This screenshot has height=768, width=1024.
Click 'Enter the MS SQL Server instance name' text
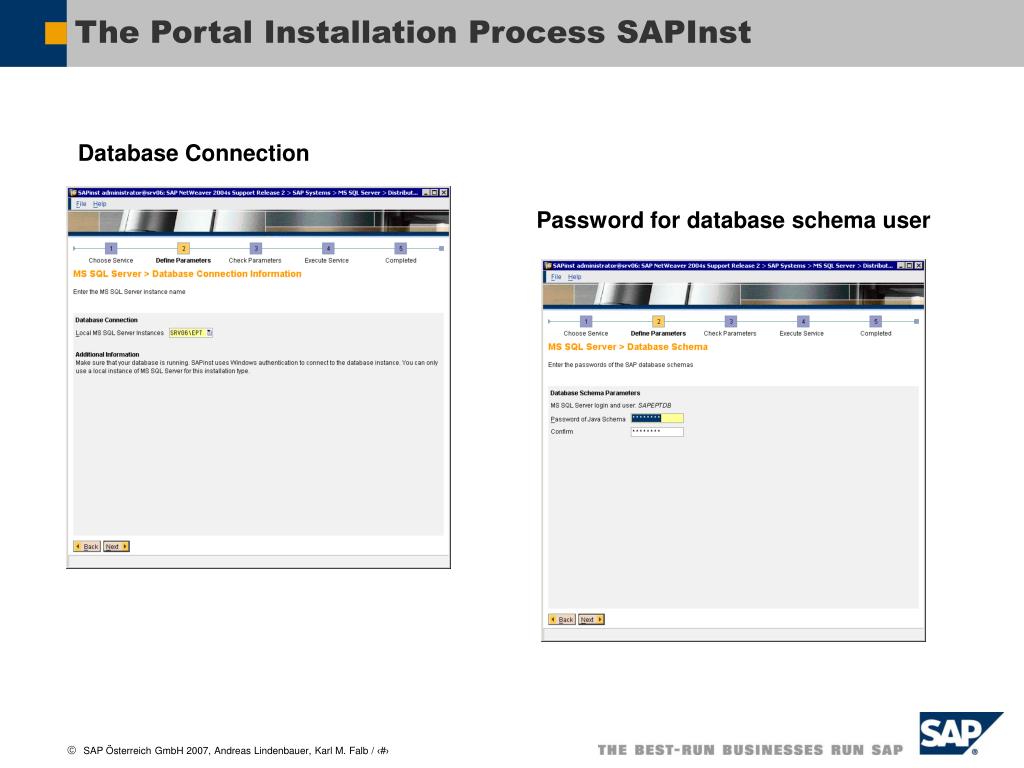129,292
